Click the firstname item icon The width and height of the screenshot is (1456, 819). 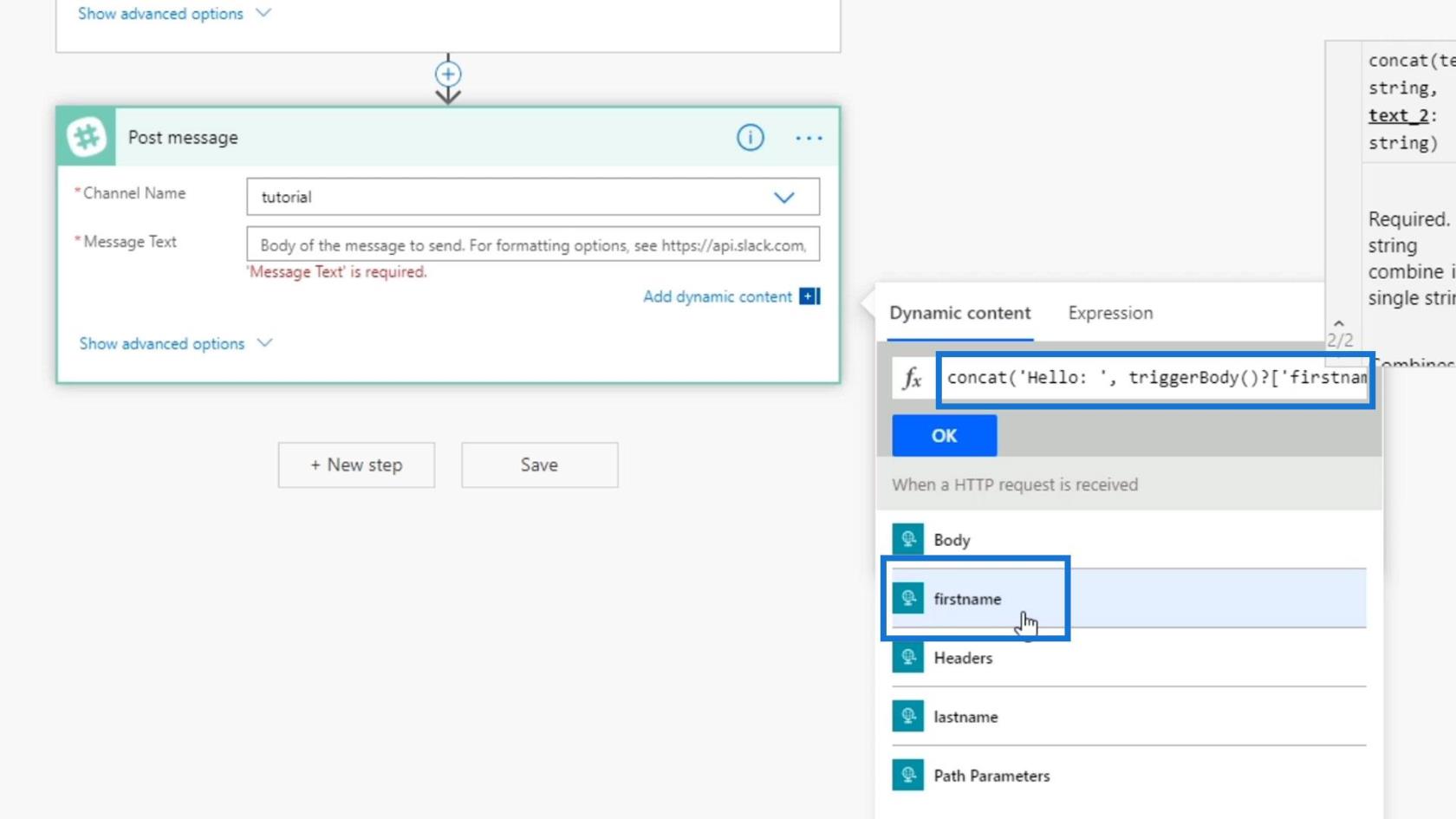(908, 598)
